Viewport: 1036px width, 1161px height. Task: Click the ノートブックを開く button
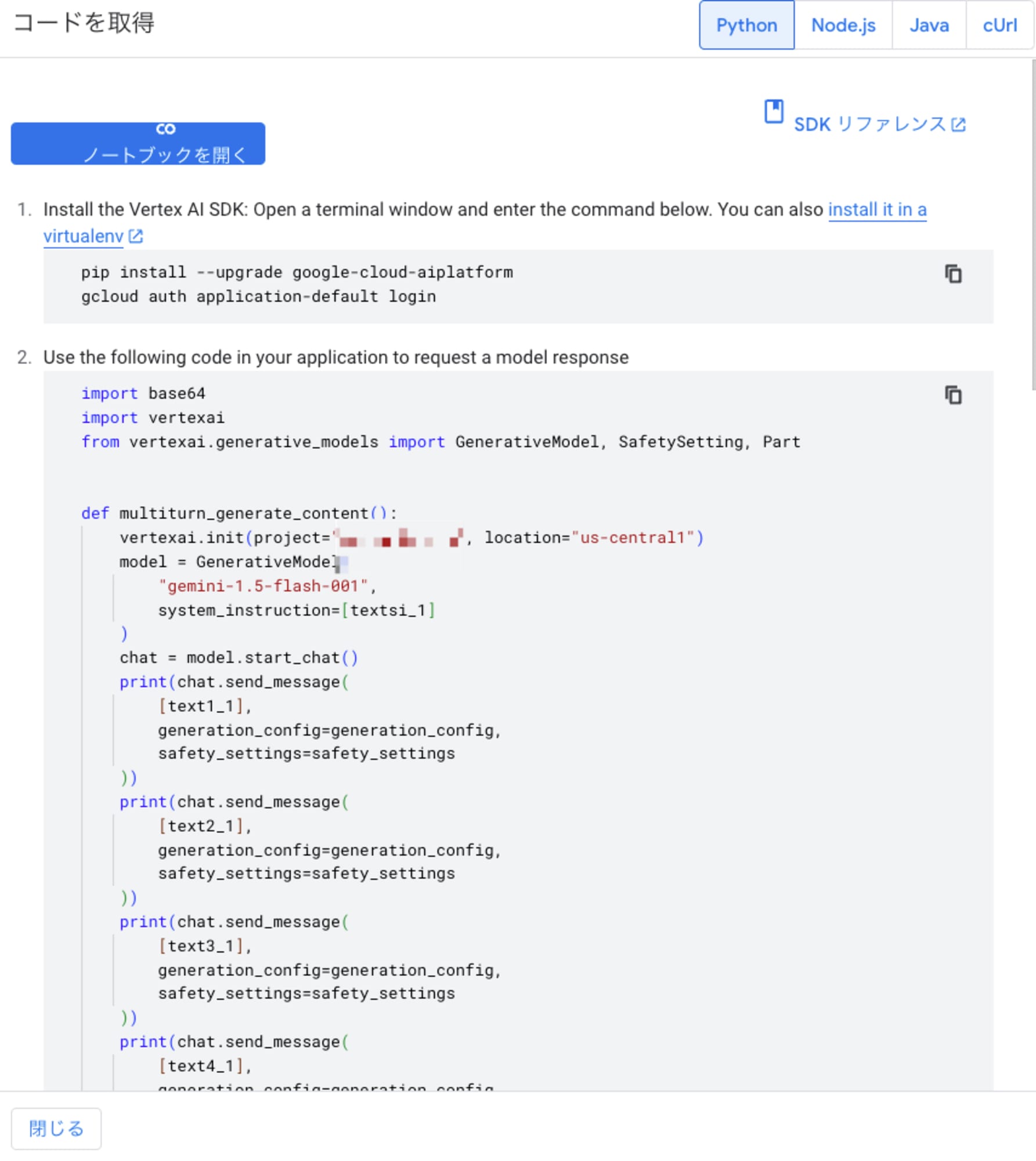click(138, 143)
